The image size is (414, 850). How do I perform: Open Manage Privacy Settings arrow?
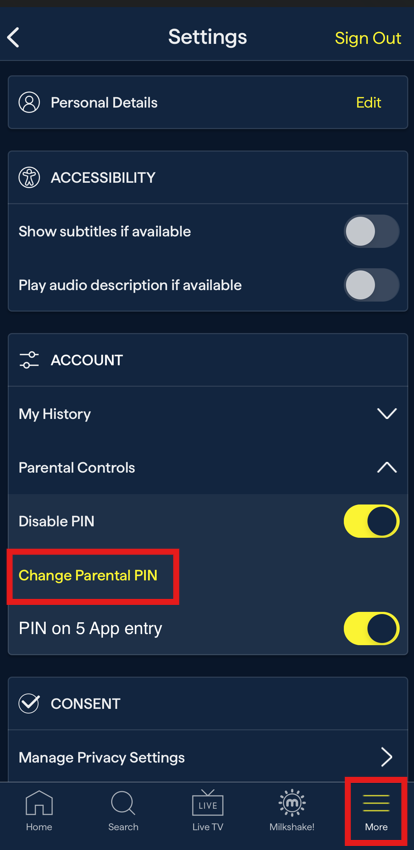pyautogui.click(x=386, y=757)
